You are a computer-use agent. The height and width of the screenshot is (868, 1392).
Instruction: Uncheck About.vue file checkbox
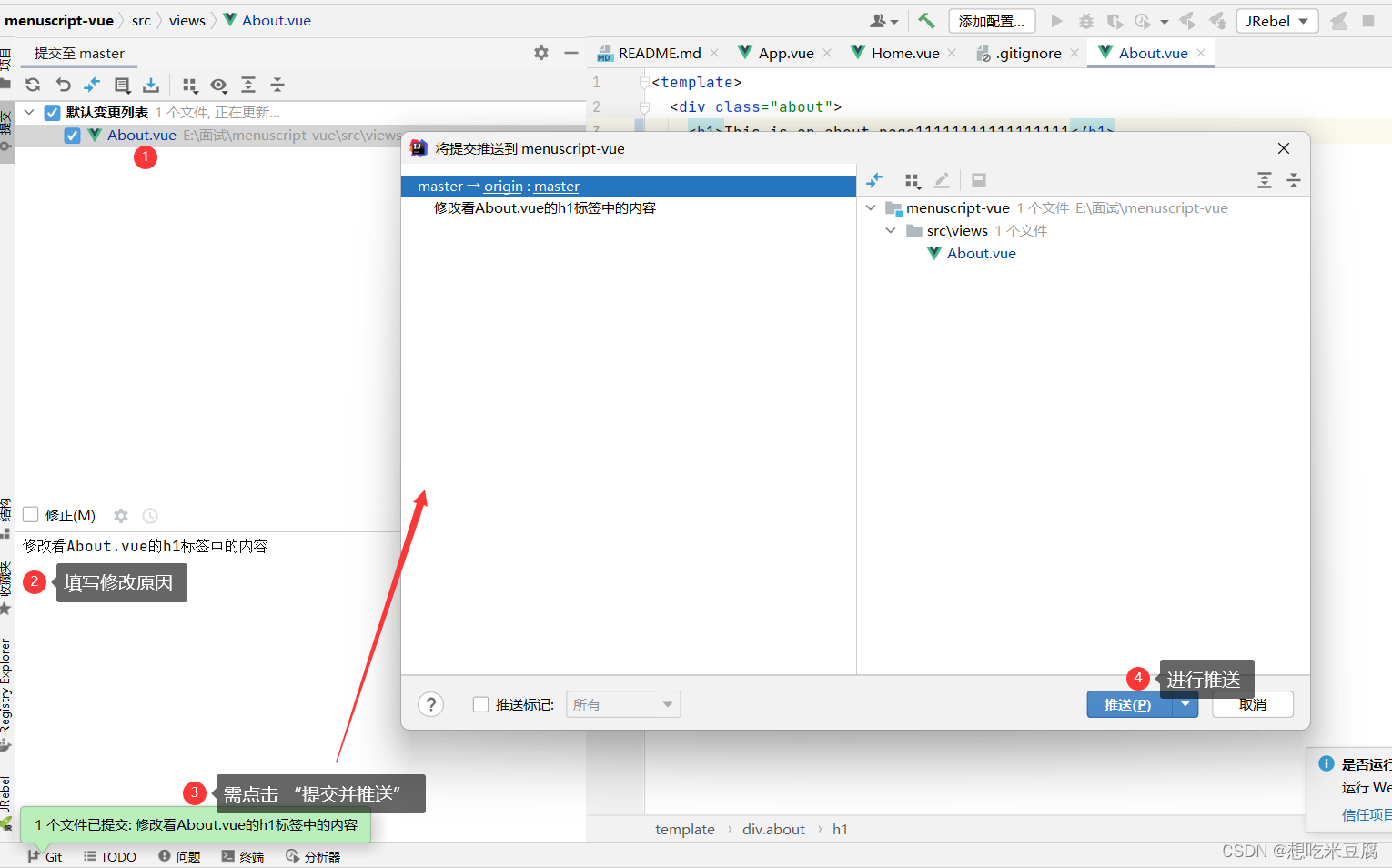[x=72, y=136]
